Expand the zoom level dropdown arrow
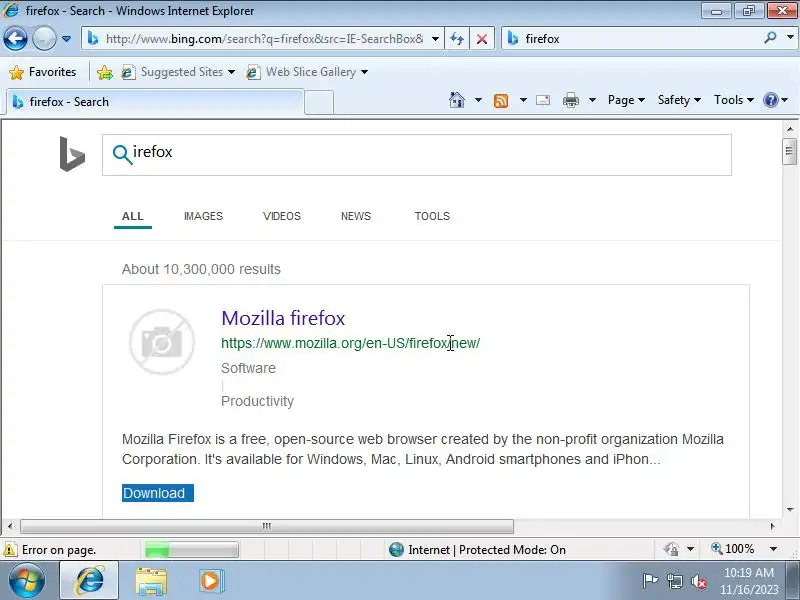The width and height of the screenshot is (800, 600). pyautogui.click(x=773, y=549)
